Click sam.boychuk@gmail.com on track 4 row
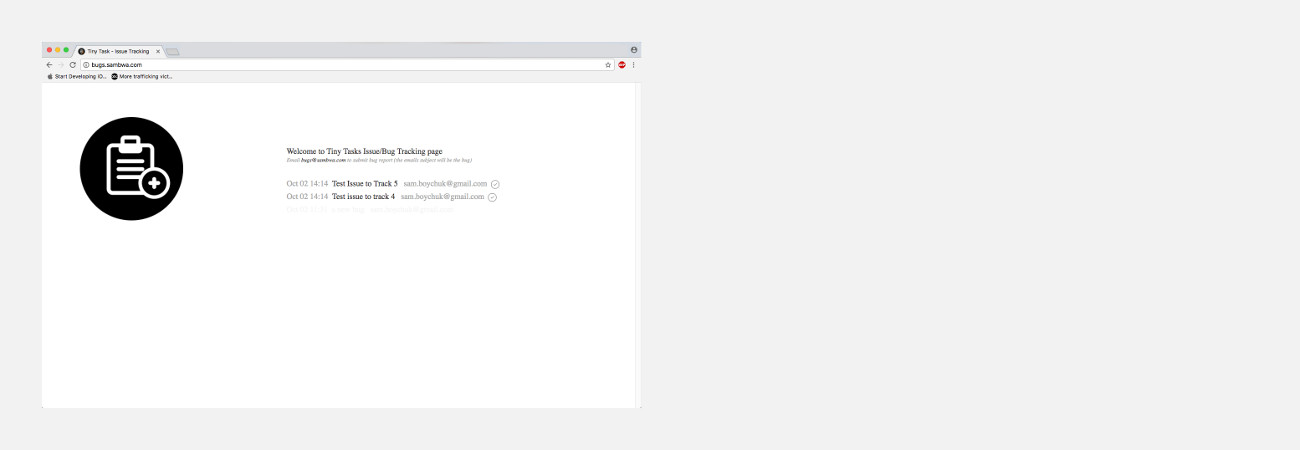This screenshot has width=1300, height=450. [x=442, y=197]
